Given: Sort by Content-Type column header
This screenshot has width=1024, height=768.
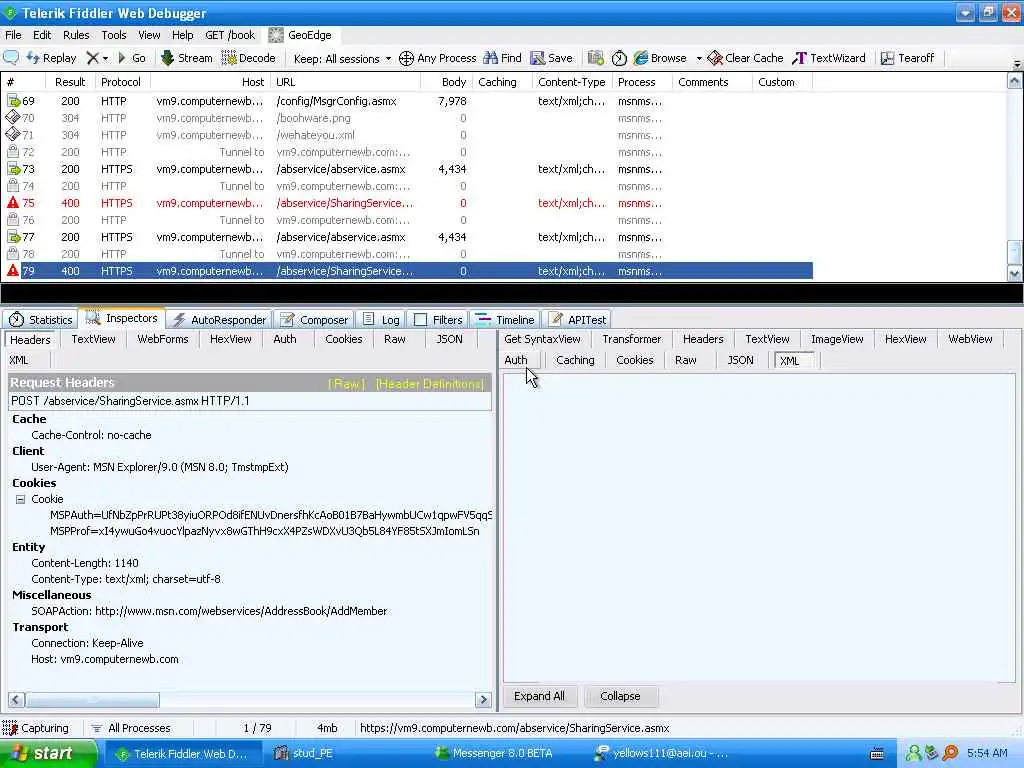Looking at the screenshot, I should tap(571, 82).
